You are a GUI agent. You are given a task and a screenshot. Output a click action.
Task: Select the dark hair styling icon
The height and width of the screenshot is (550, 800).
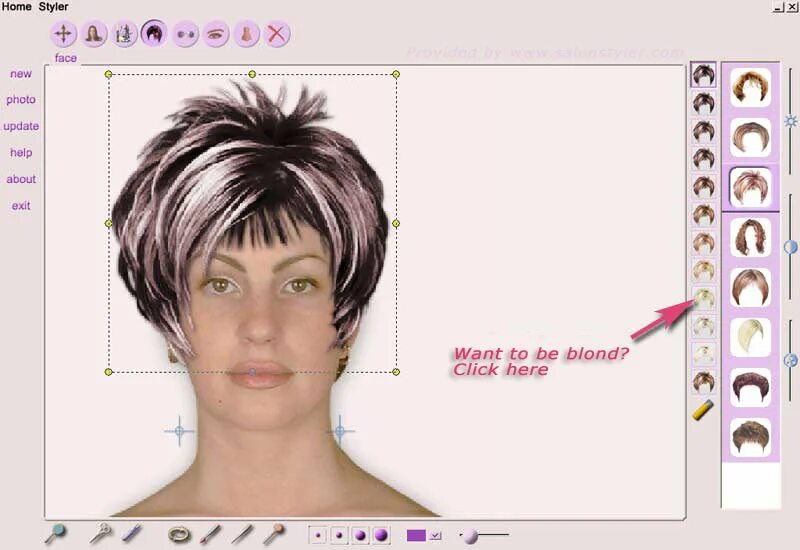(155, 34)
